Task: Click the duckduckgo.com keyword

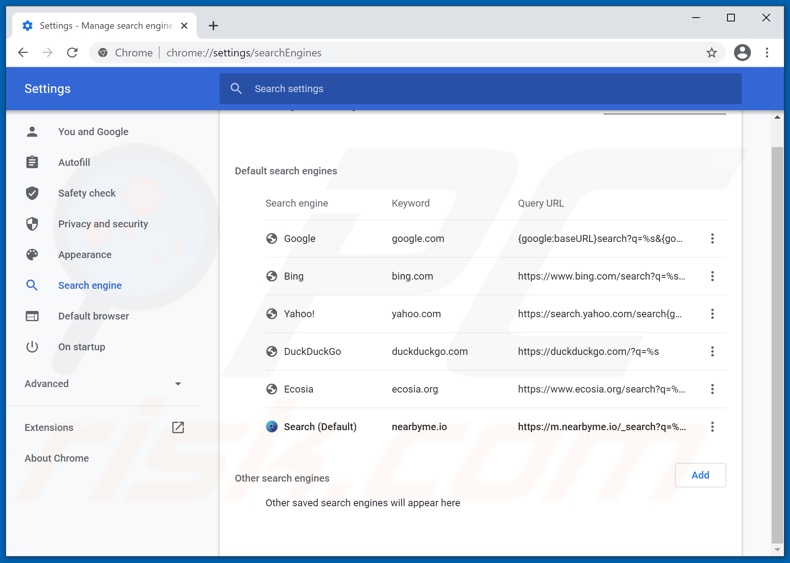Action: pos(430,351)
